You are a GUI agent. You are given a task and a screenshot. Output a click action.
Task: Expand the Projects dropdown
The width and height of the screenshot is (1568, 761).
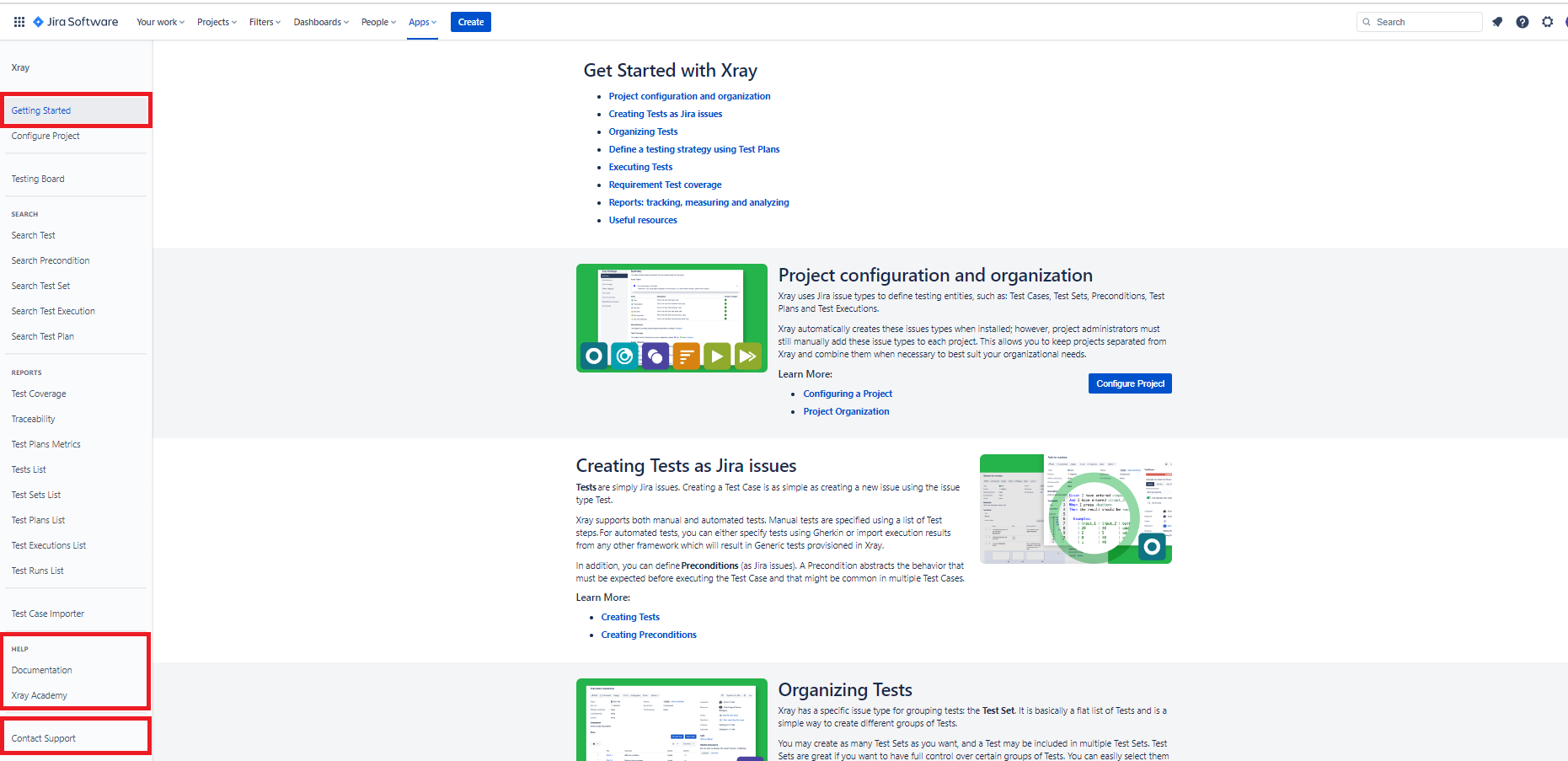click(217, 22)
